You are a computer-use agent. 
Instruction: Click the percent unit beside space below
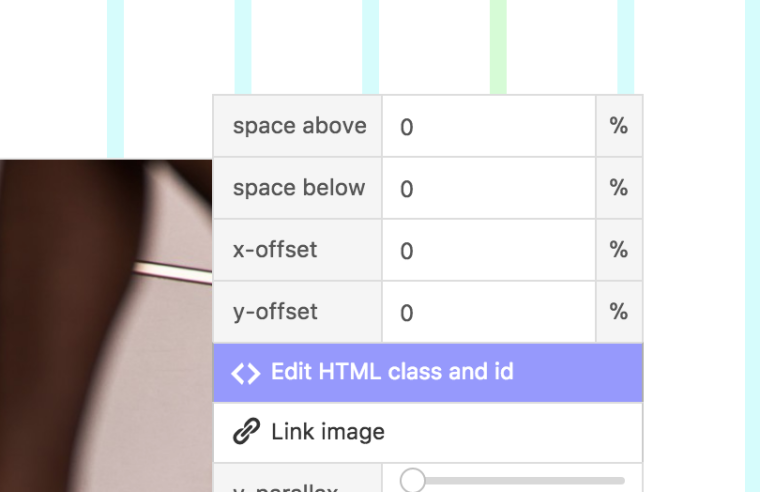coord(619,189)
